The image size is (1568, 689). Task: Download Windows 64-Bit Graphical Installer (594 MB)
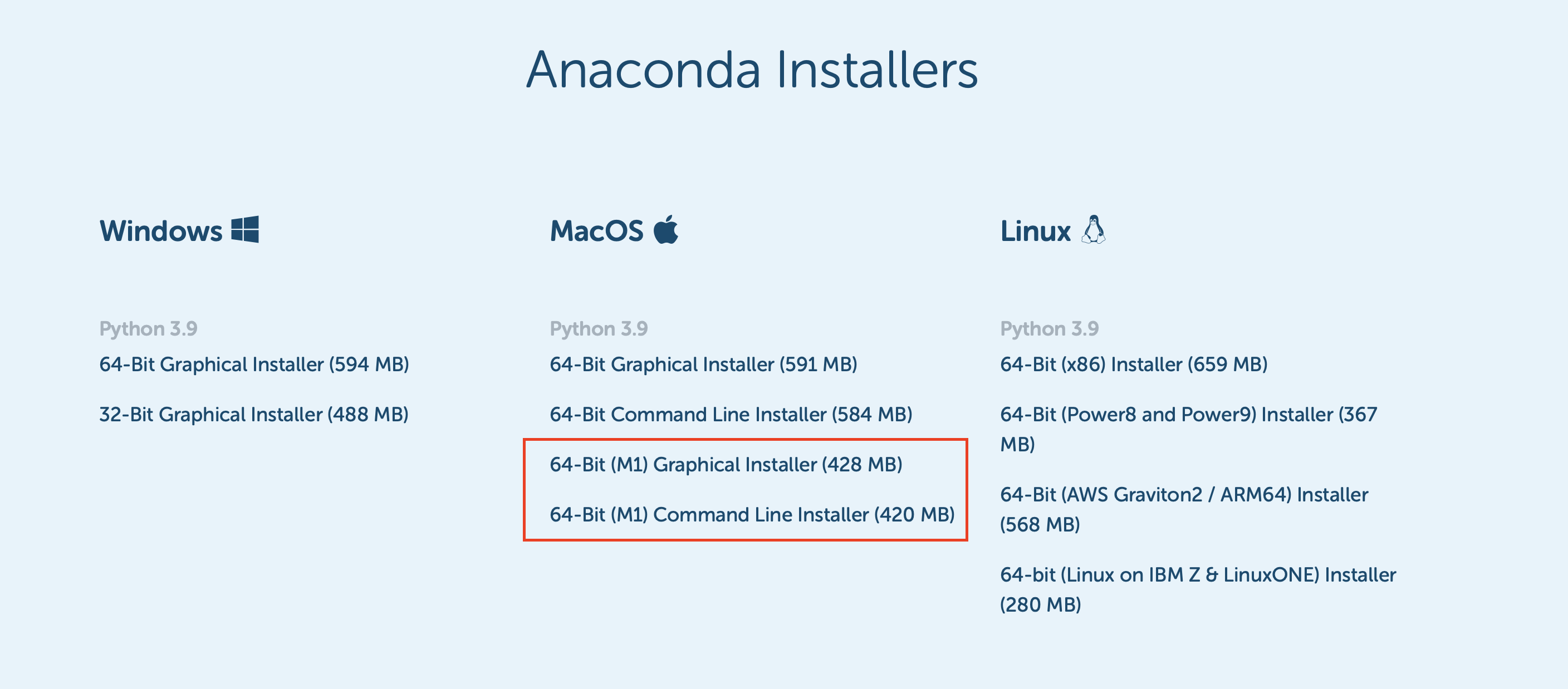click(x=254, y=364)
